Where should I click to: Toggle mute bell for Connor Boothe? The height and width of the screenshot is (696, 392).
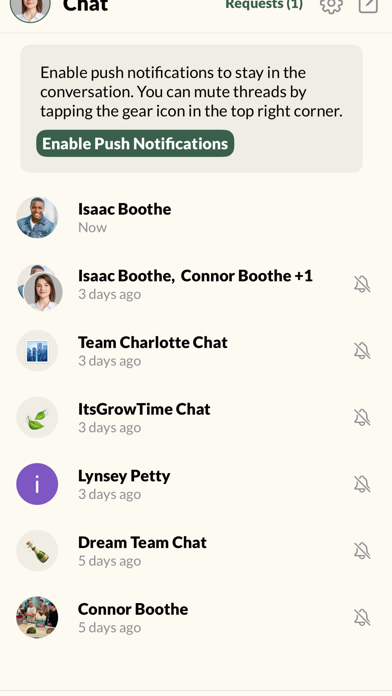click(362, 617)
